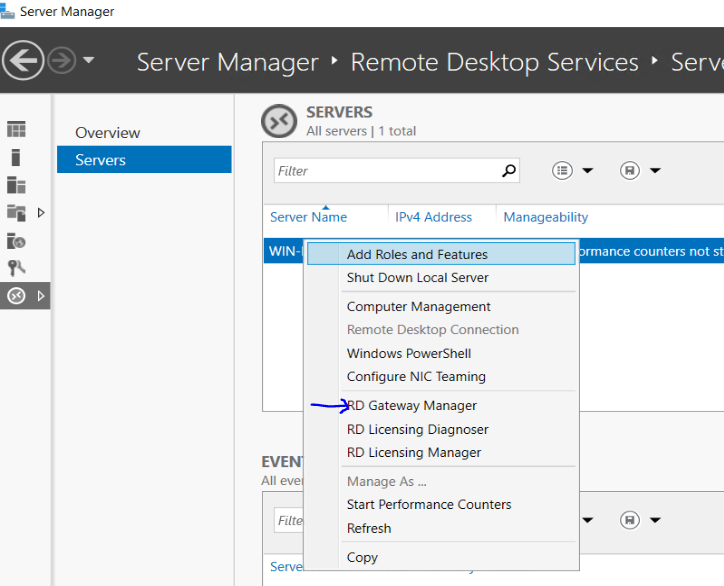Select the Servers page
Viewport: 724px width, 586px height.
[x=144, y=160]
